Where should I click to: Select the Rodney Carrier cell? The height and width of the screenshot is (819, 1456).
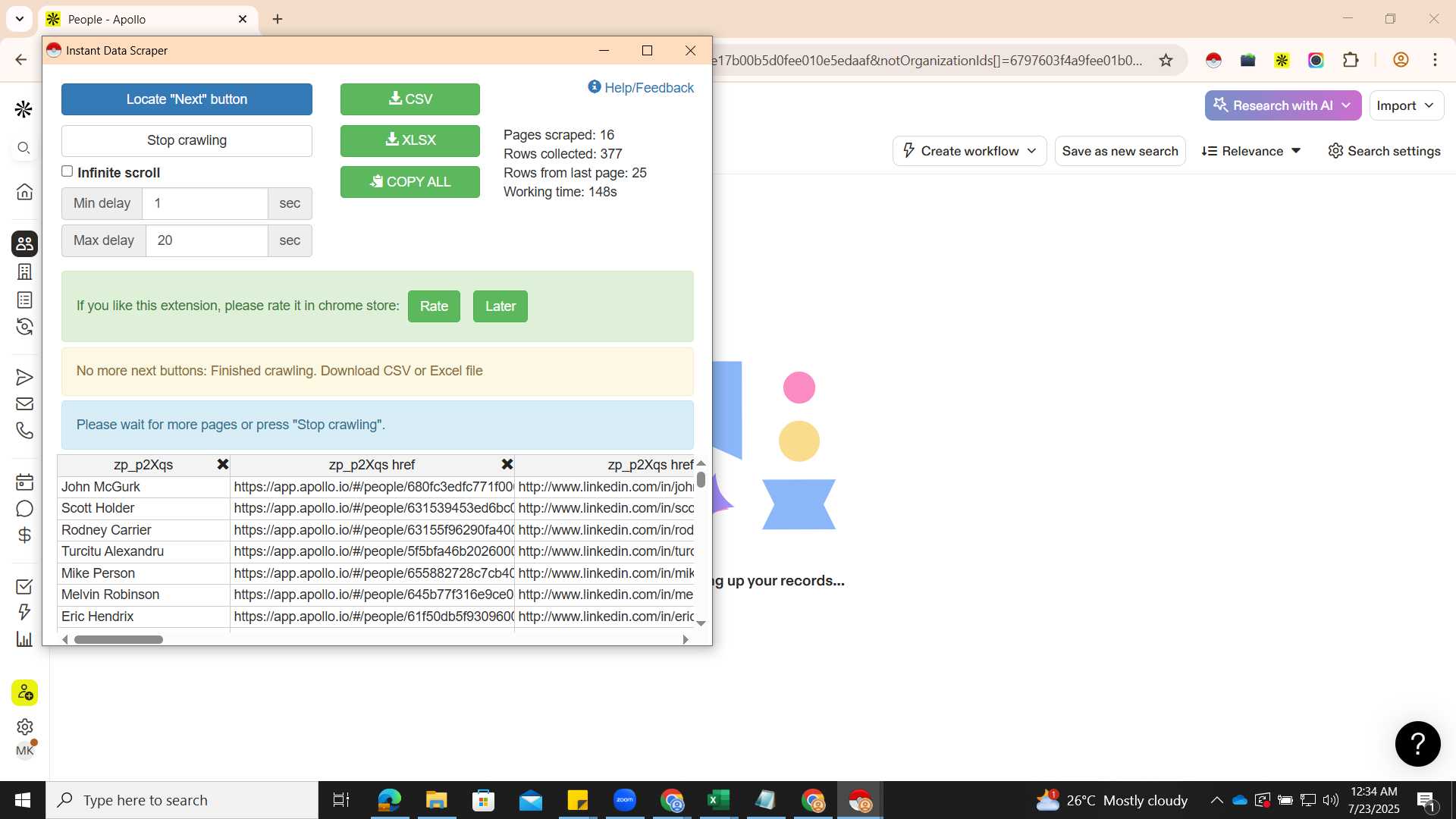(143, 530)
